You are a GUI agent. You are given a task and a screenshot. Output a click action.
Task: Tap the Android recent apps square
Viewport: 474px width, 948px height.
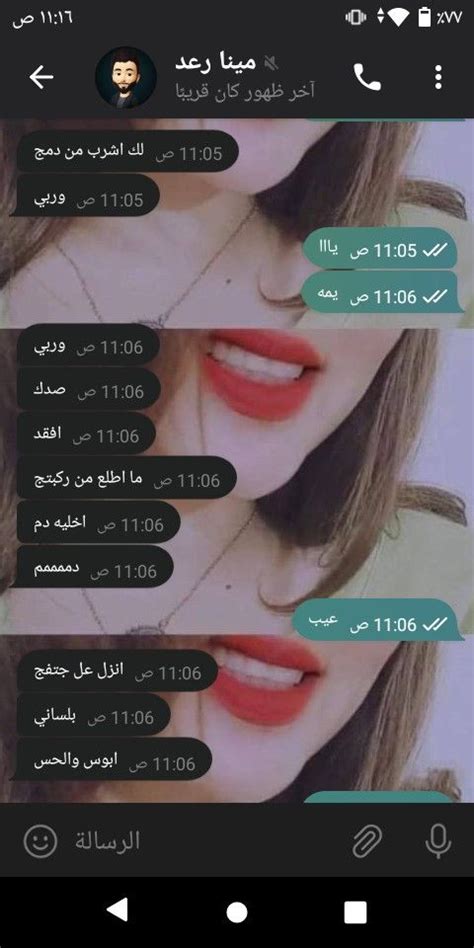click(356, 912)
